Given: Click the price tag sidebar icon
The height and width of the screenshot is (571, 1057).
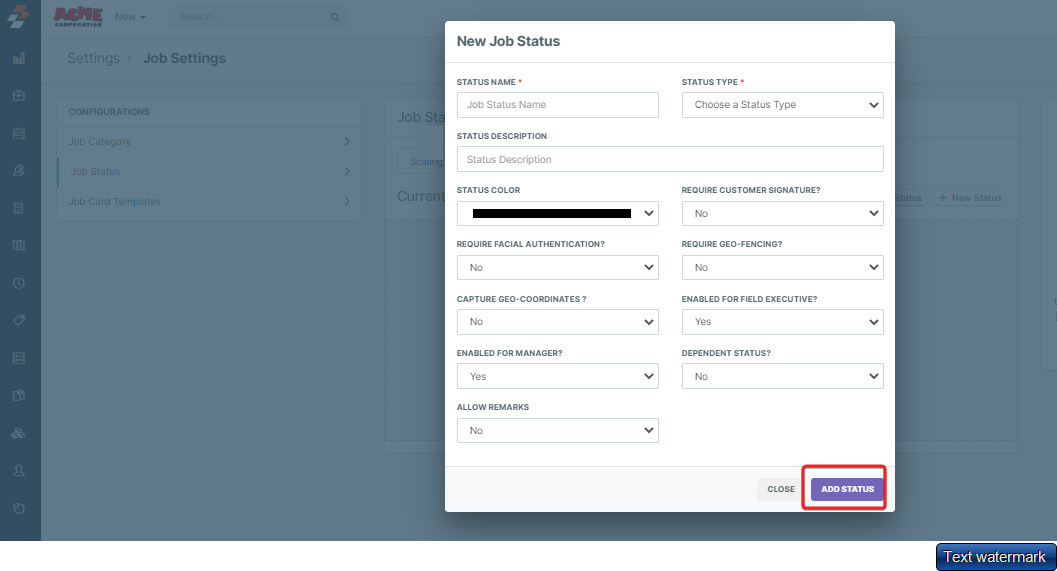Looking at the screenshot, I should [19, 320].
